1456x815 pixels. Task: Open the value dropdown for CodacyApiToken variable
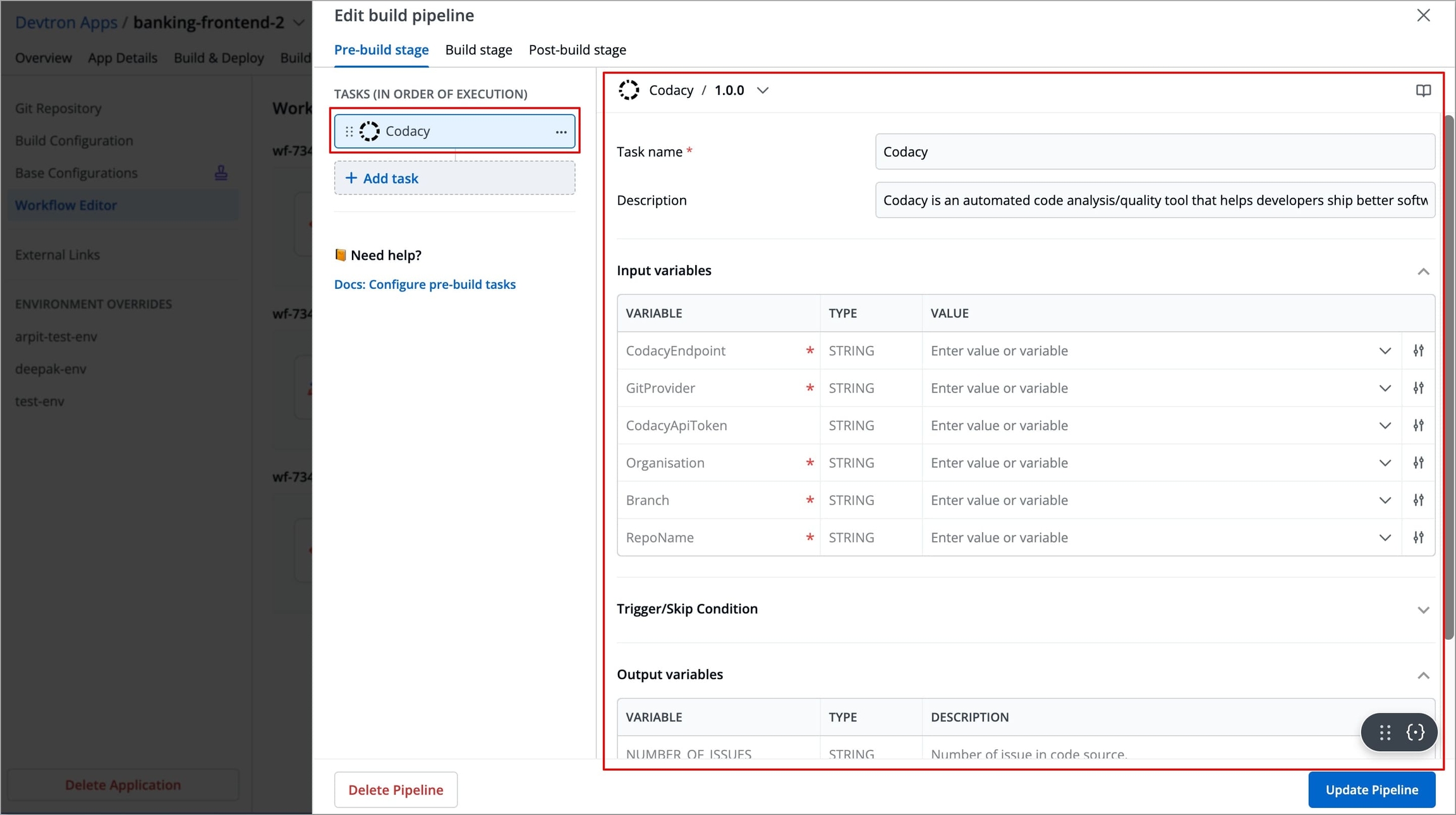click(1385, 426)
